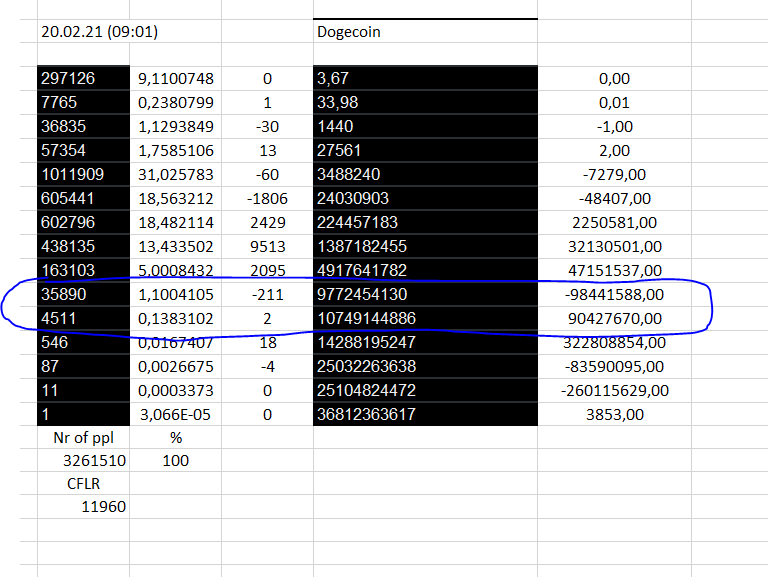
Task: Select cell with value 1011909
Action: [83, 174]
